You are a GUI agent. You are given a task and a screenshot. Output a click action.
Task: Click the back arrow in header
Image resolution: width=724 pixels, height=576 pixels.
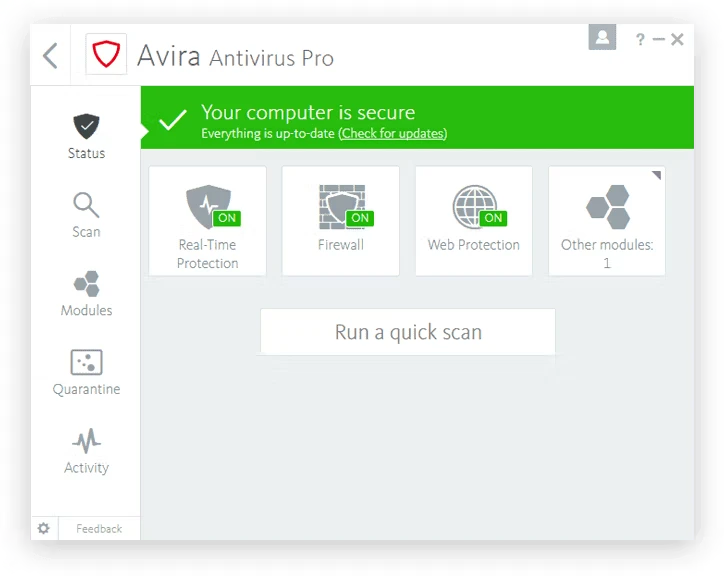(50, 56)
